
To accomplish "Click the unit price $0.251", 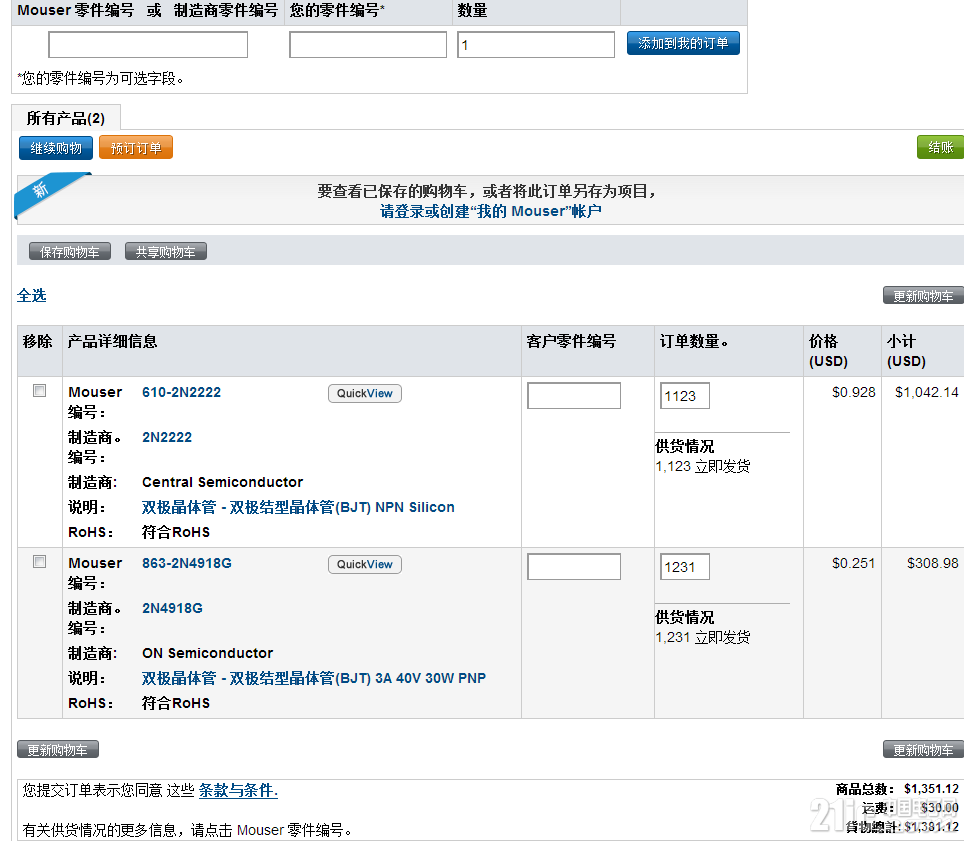I will (x=853, y=563).
